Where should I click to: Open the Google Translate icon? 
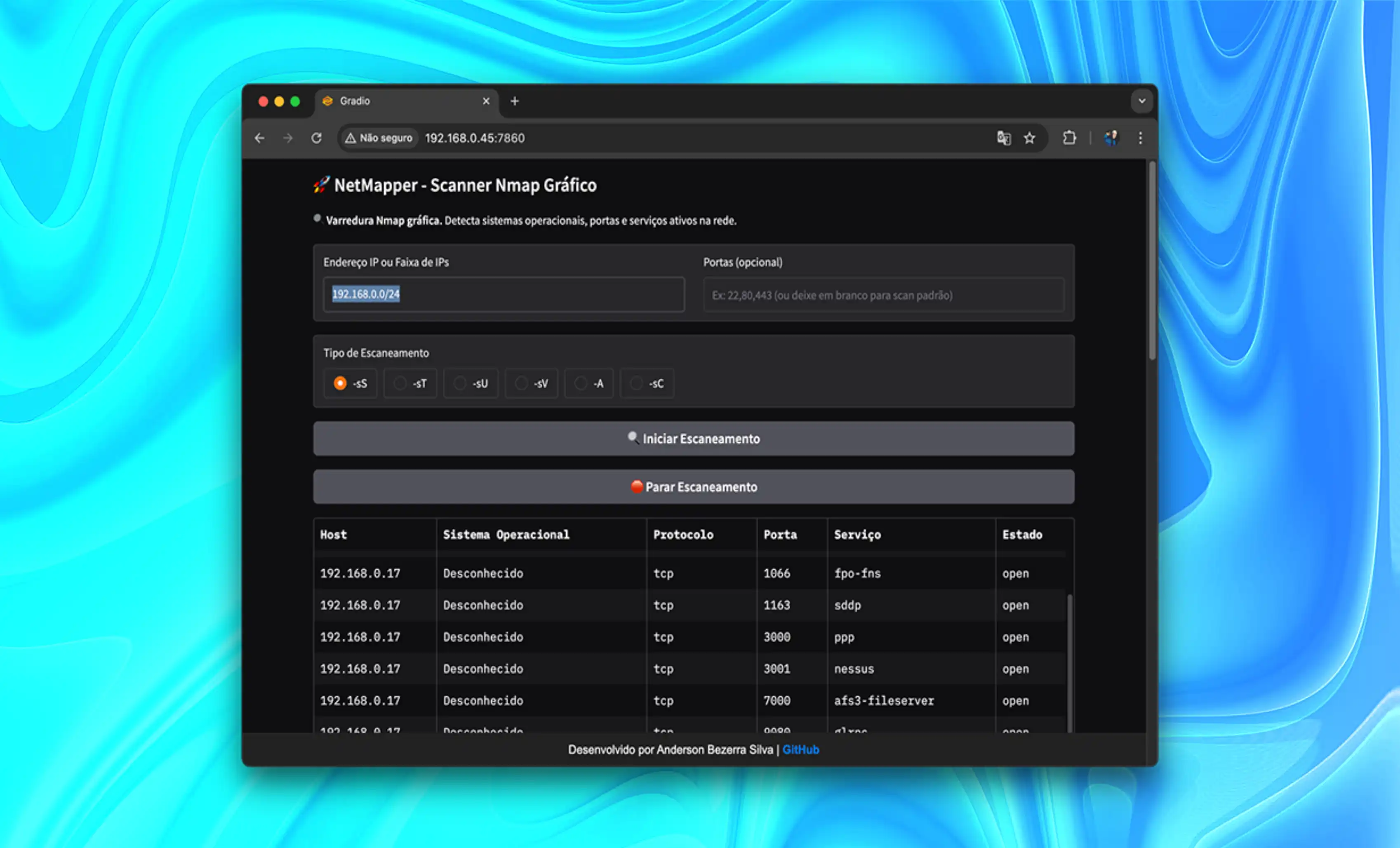coord(1003,138)
